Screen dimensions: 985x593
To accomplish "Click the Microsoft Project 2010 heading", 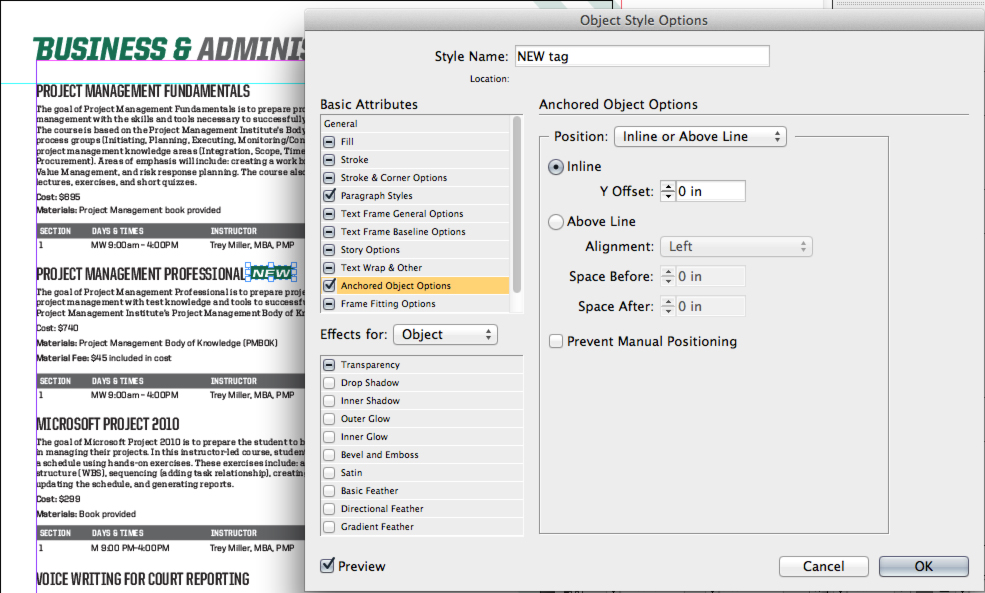I will click(x=108, y=424).
